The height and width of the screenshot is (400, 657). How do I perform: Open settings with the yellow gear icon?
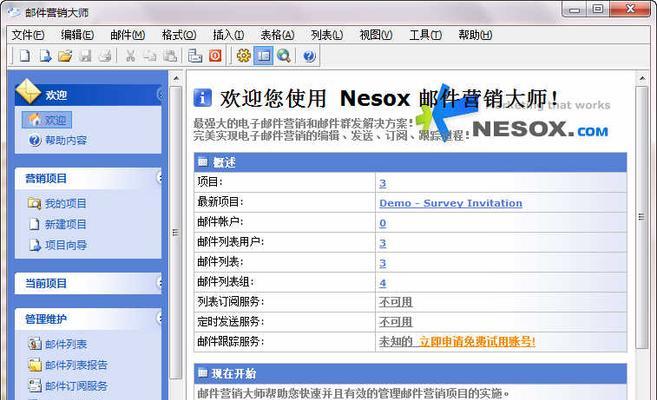243,56
